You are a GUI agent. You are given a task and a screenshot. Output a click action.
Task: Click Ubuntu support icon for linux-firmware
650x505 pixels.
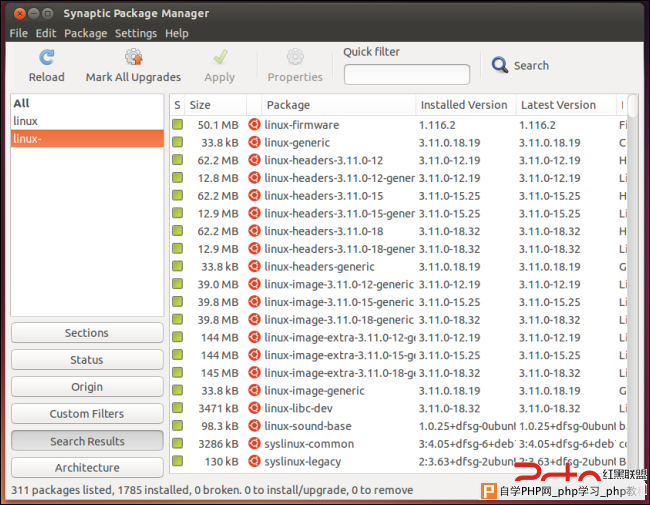tap(254, 124)
